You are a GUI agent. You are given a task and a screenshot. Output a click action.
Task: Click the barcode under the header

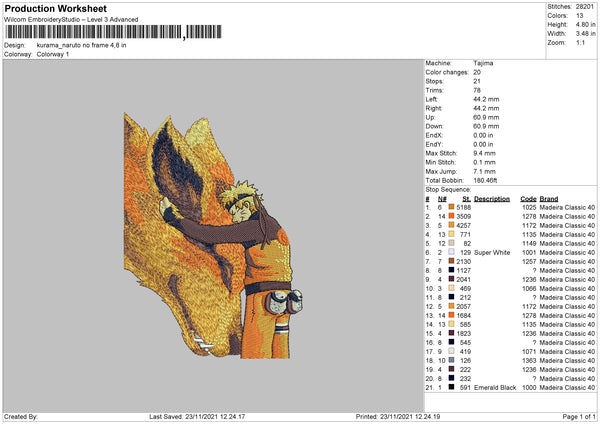(x=114, y=32)
